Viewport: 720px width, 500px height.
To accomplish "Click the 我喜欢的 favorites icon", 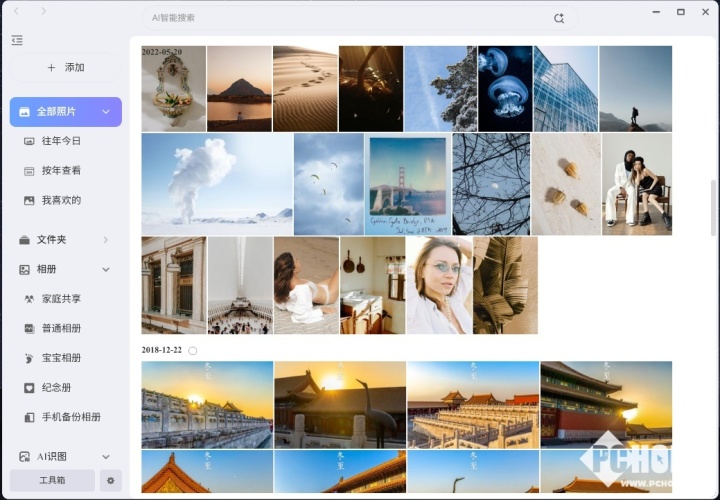I will (29, 200).
